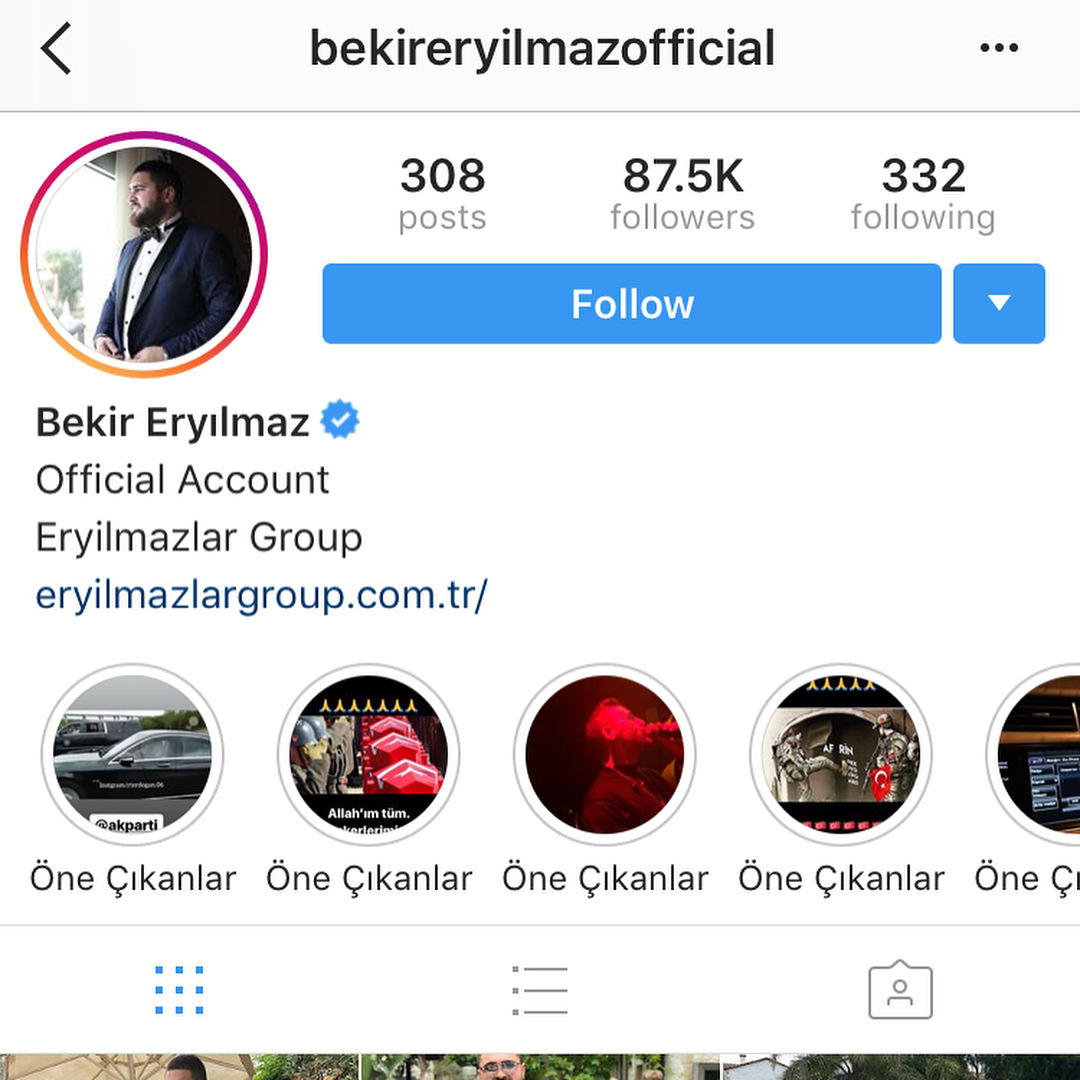Open the tagged photos icon
The image size is (1080, 1080).
click(900, 989)
